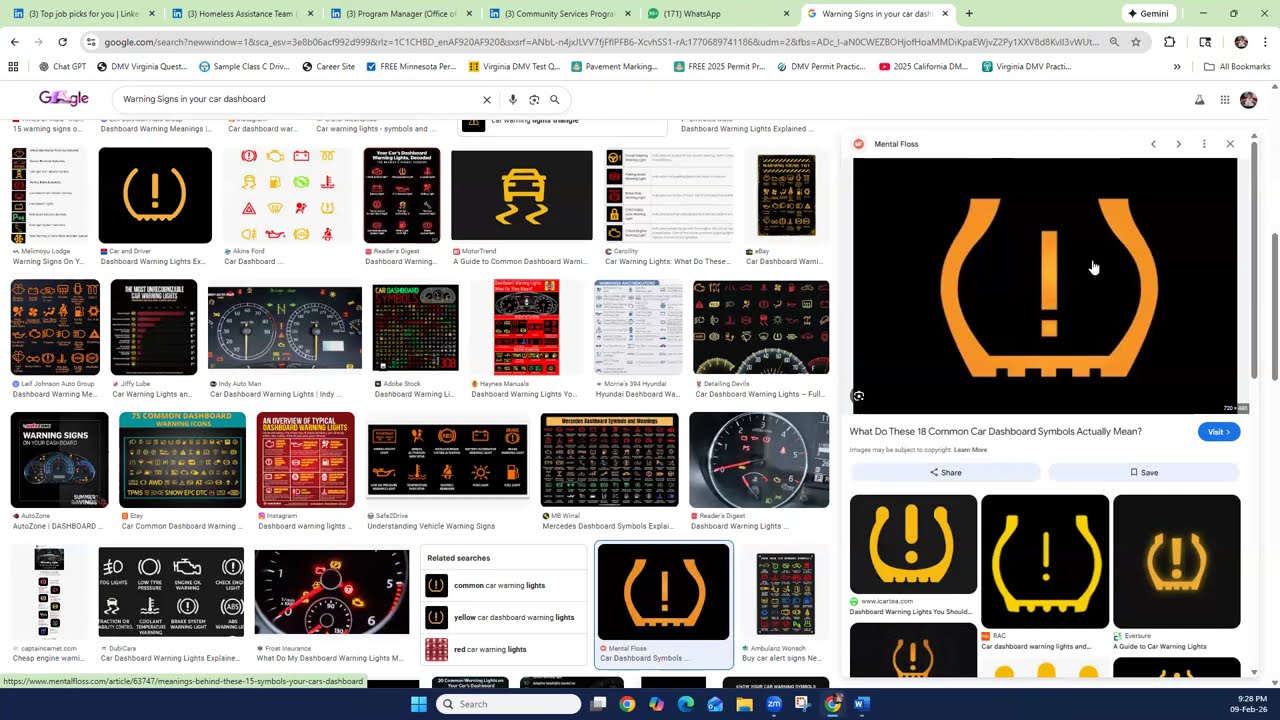Open Haynes Manuals red dashboard lights thumbnail
Image resolution: width=1280 pixels, height=720 pixels.
pyautogui.click(x=527, y=327)
